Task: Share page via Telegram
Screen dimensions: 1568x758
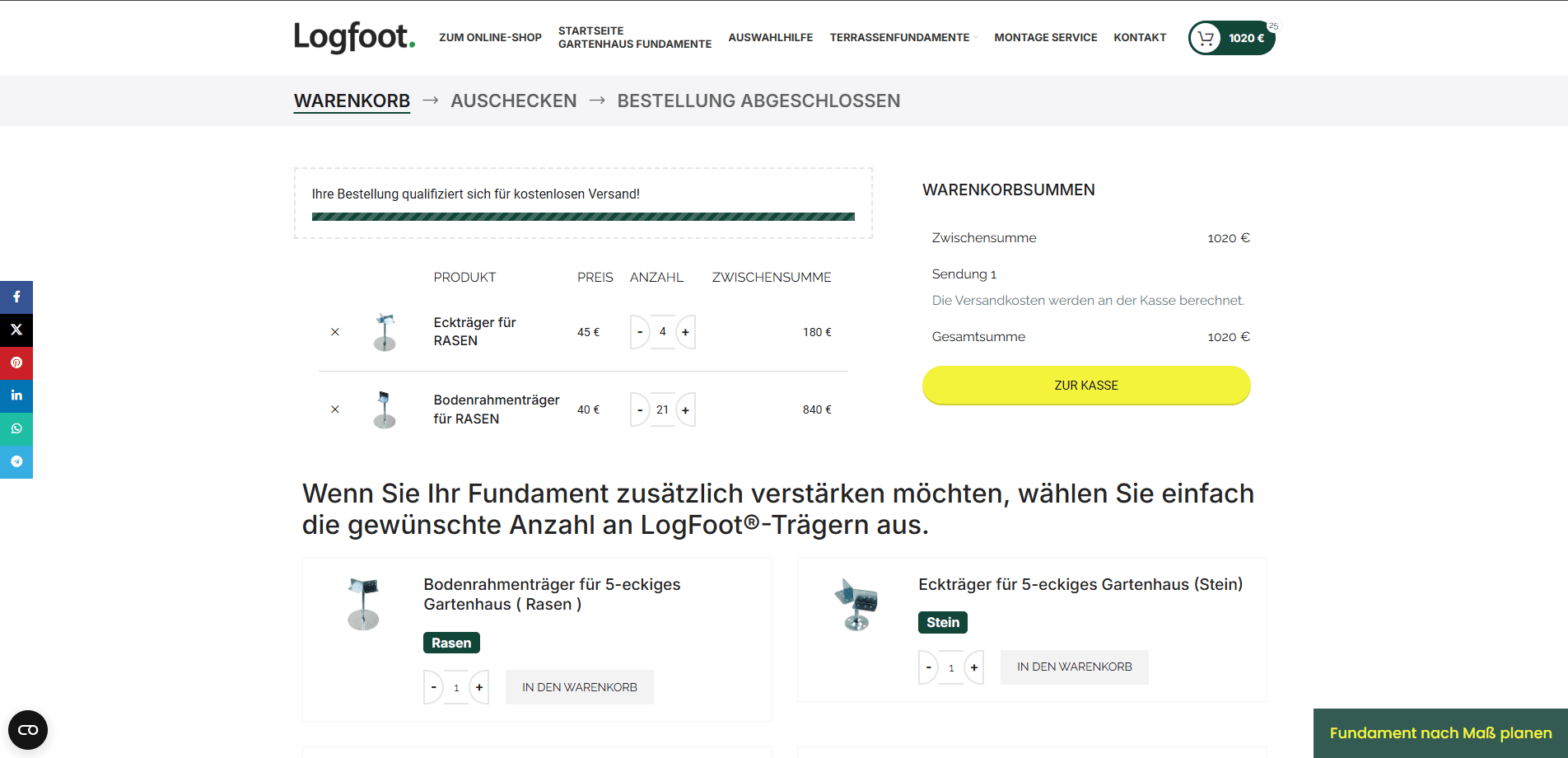Action: [16, 462]
